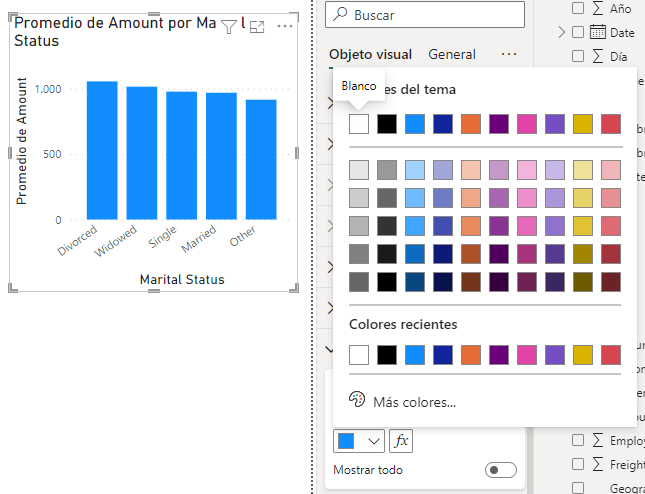The width and height of the screenshot is (645, 494).
Task: Toggle the Mostrar todo switch
Action: [500, 470]
